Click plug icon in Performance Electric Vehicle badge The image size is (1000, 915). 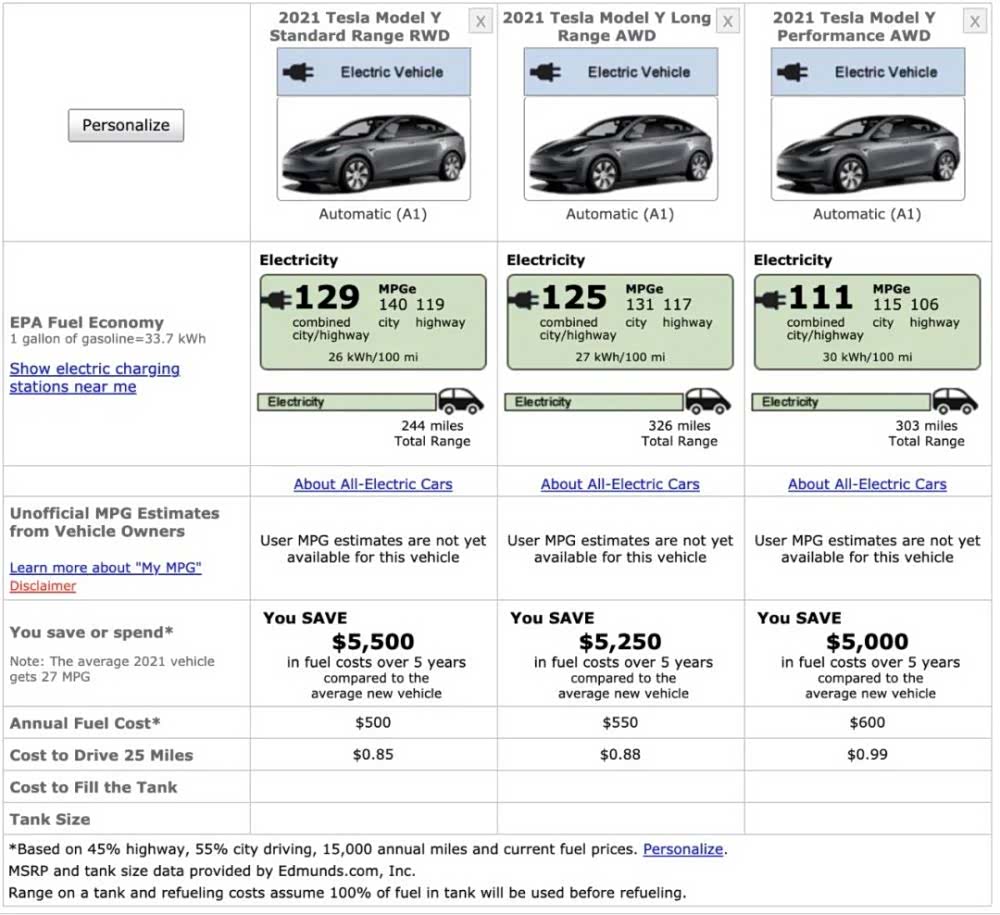point(794,72)
